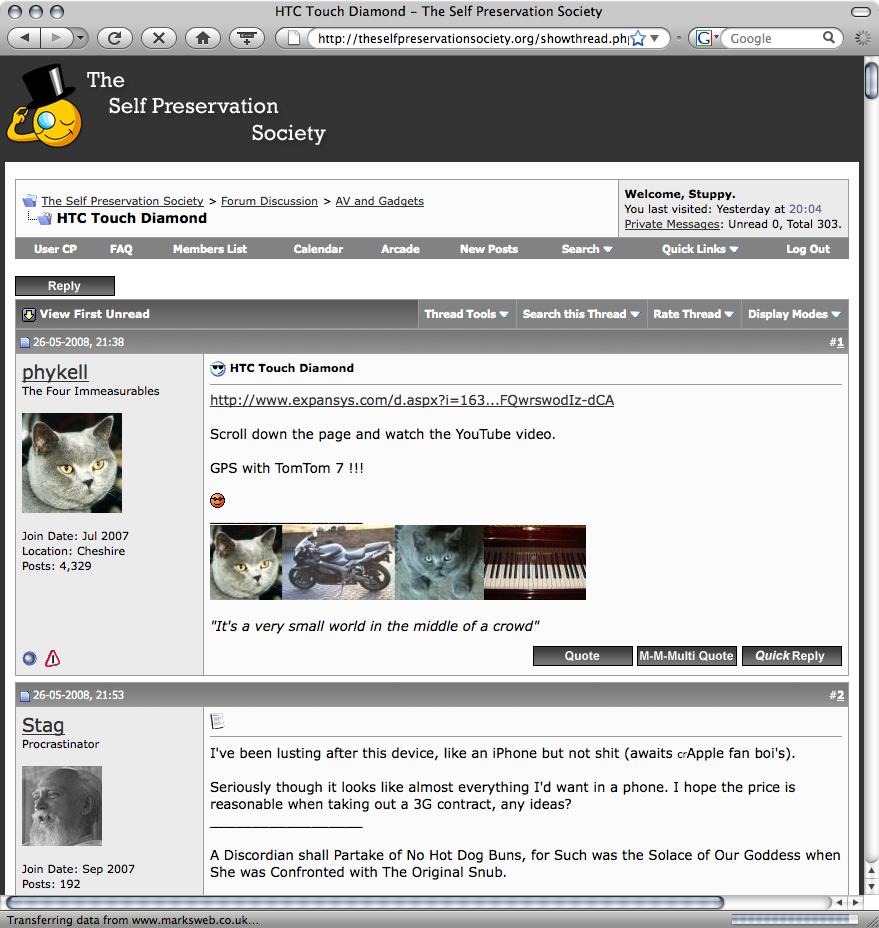
Task: Stop loading with the X toolbar icon
Action: (x=159, y=38)
